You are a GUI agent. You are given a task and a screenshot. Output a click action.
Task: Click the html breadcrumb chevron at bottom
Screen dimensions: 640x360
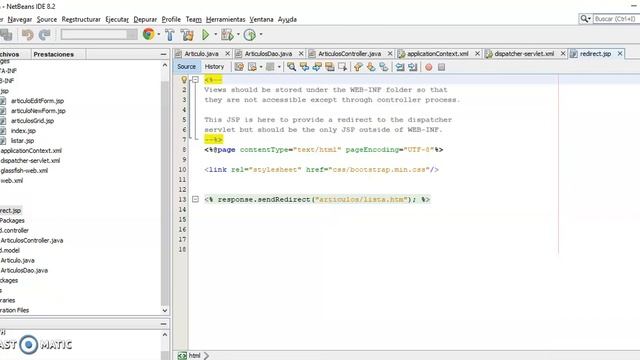(x=207, y=356)
